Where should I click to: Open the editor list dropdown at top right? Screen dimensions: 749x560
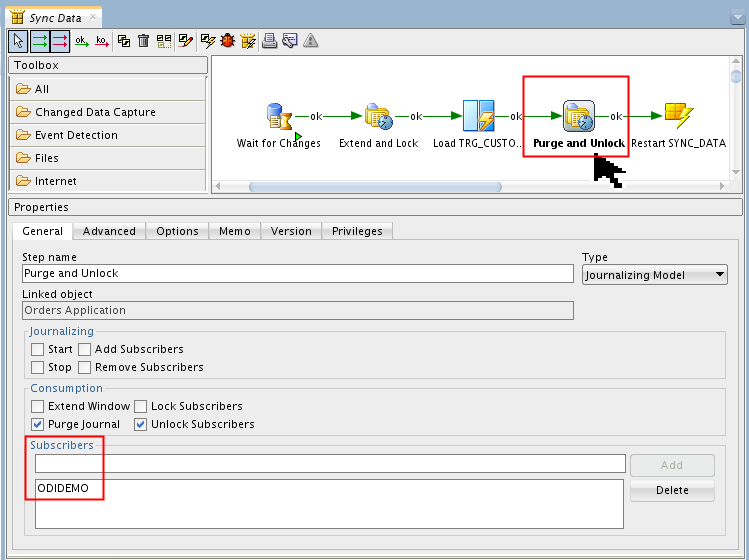tap(738, 18)
